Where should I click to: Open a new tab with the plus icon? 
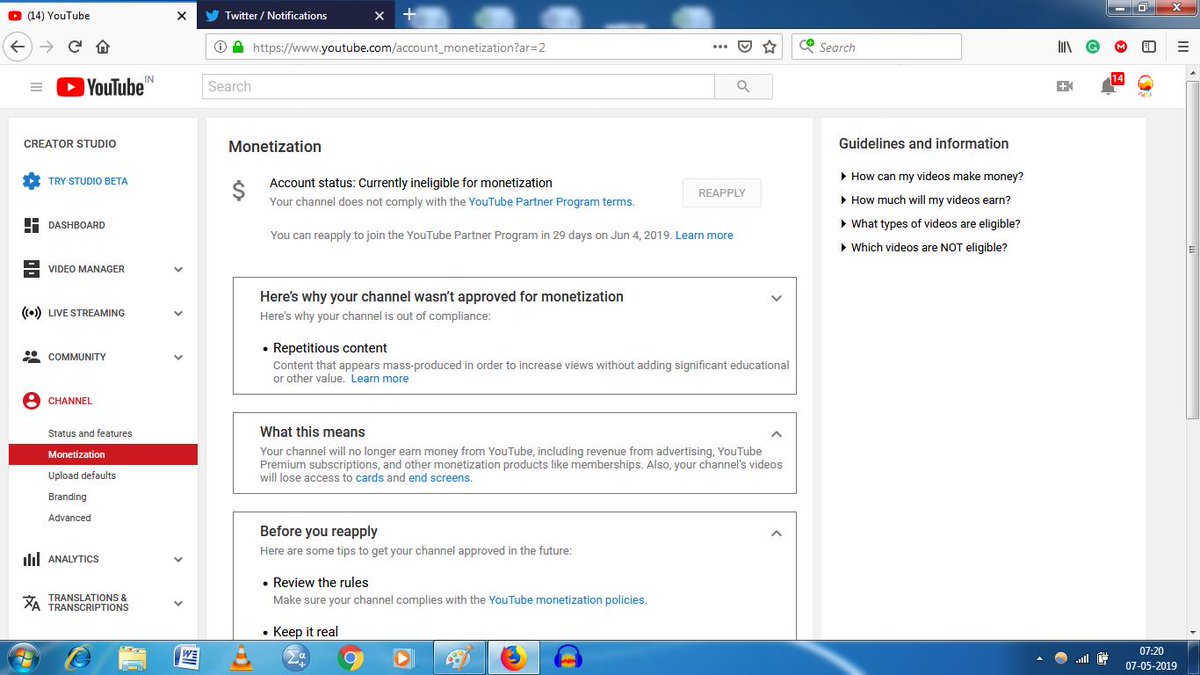[x=409, y=15]
